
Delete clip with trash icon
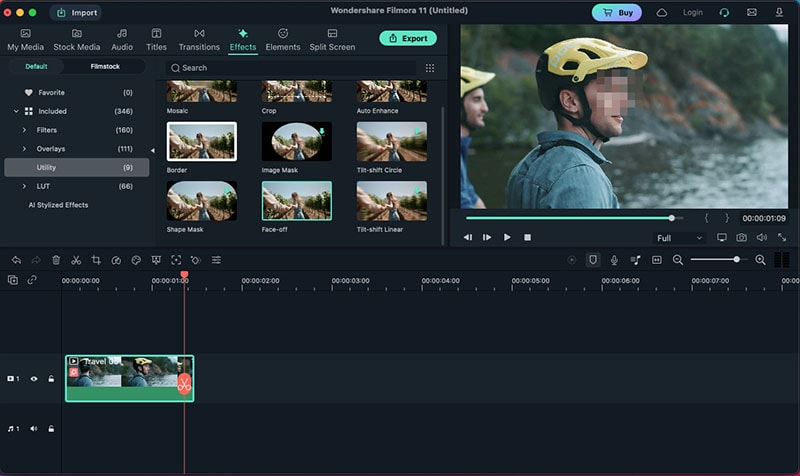(56, 260)
